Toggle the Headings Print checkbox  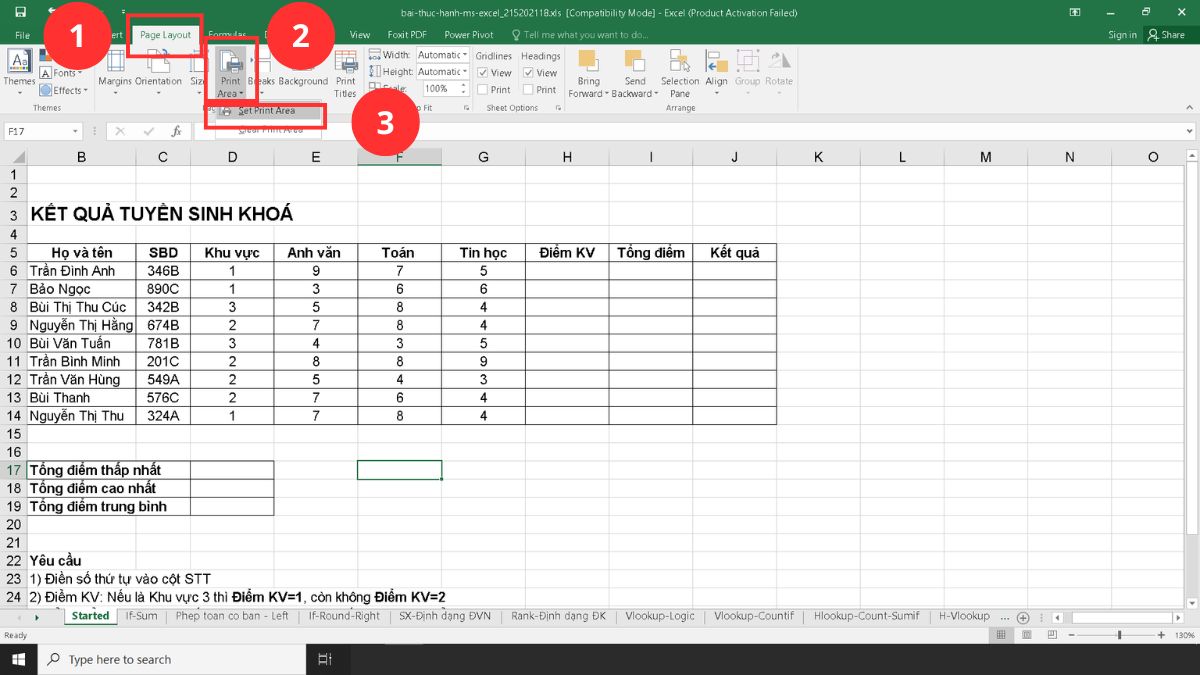pos(528,90)
